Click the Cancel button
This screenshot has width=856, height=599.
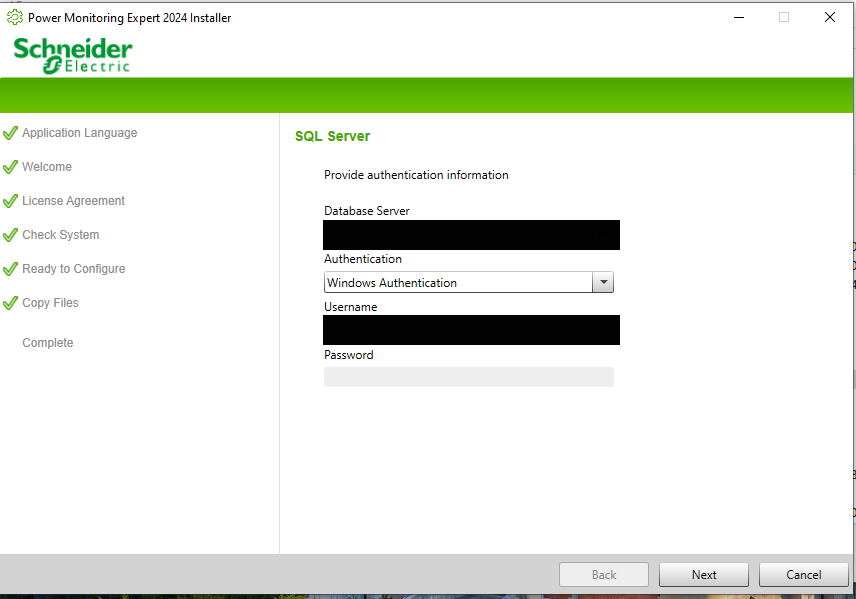pyautogui.click(x=804, y=574)
